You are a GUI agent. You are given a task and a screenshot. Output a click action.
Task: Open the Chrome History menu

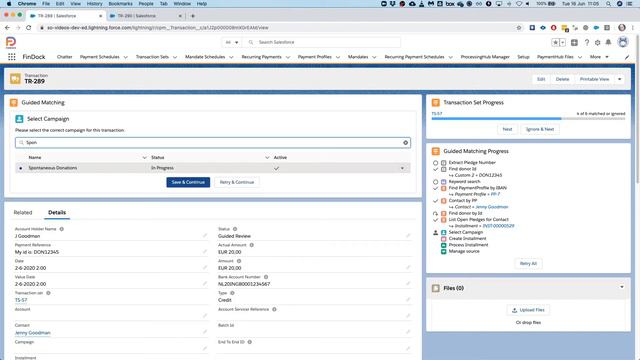point(94,4)
